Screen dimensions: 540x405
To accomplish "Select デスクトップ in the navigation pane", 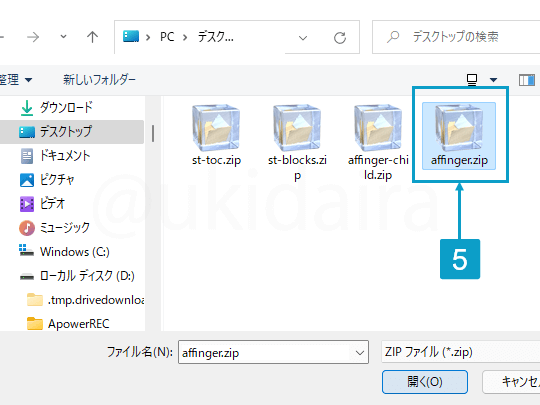I will point(72,132).
